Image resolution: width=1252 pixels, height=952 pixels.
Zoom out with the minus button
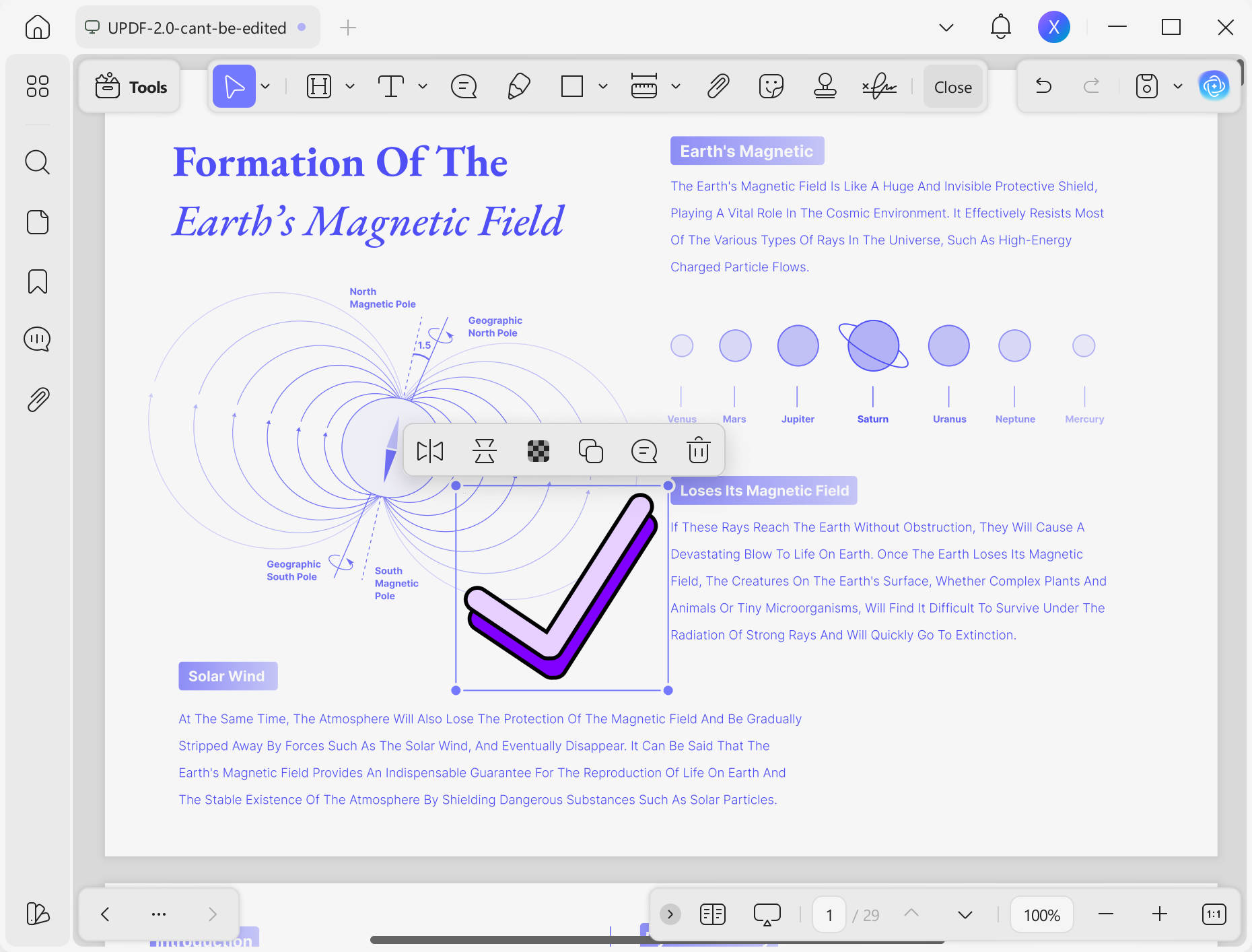[1106, 914]
